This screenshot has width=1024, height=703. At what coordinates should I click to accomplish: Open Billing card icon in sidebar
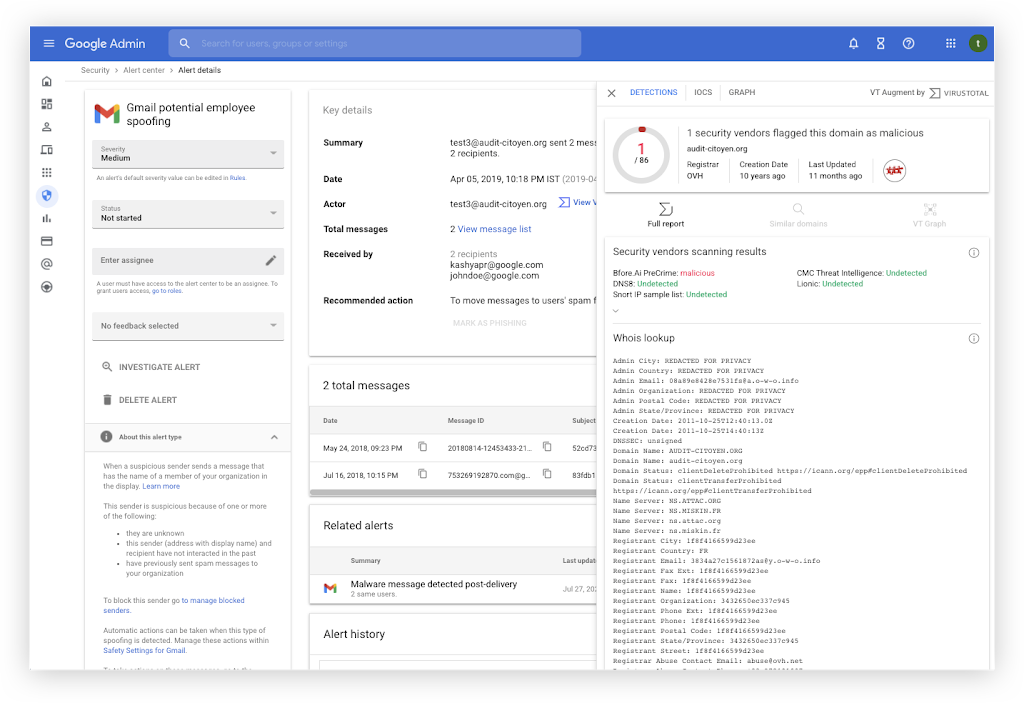click(x=46, y=241)
